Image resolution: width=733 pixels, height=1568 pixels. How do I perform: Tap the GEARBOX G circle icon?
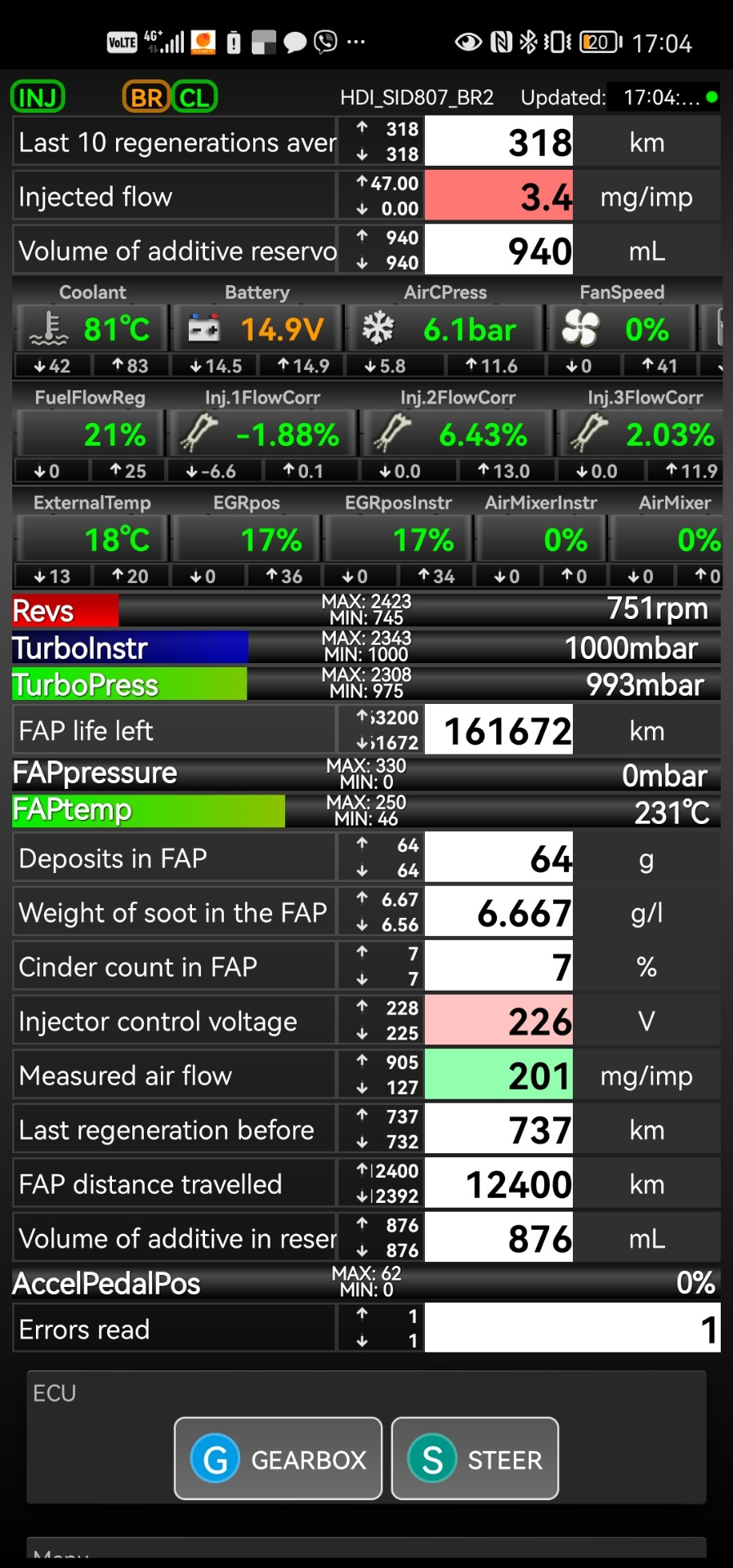(x=215, y=1459)
